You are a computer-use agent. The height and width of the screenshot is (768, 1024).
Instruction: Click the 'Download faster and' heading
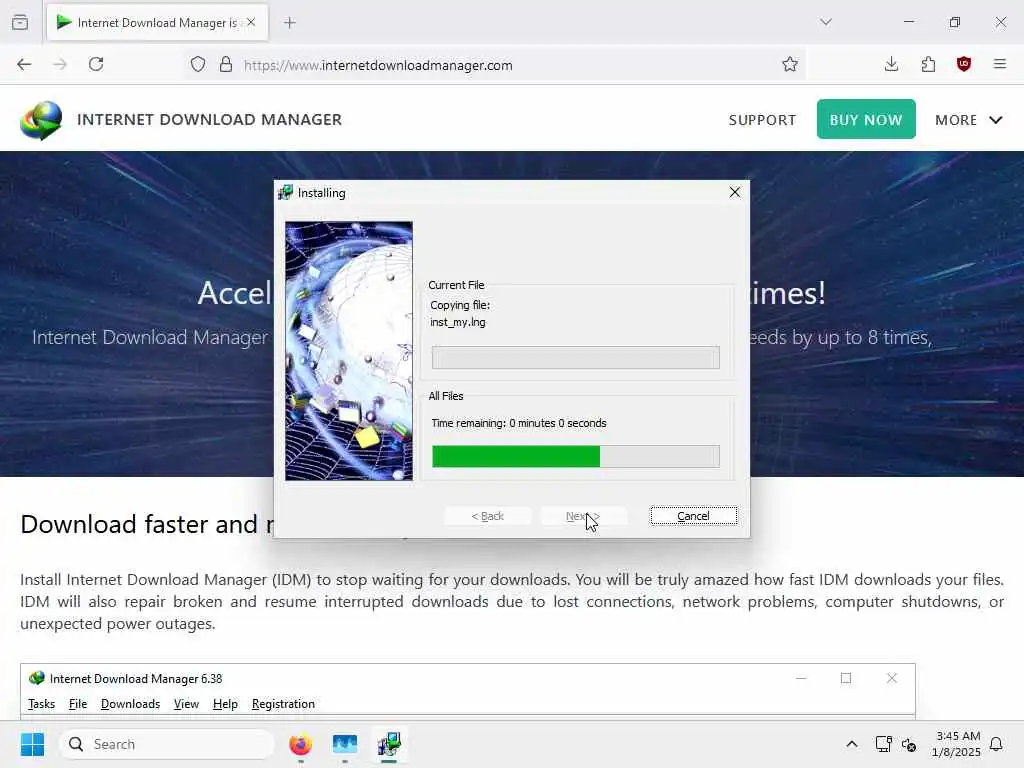click(146, 524)
